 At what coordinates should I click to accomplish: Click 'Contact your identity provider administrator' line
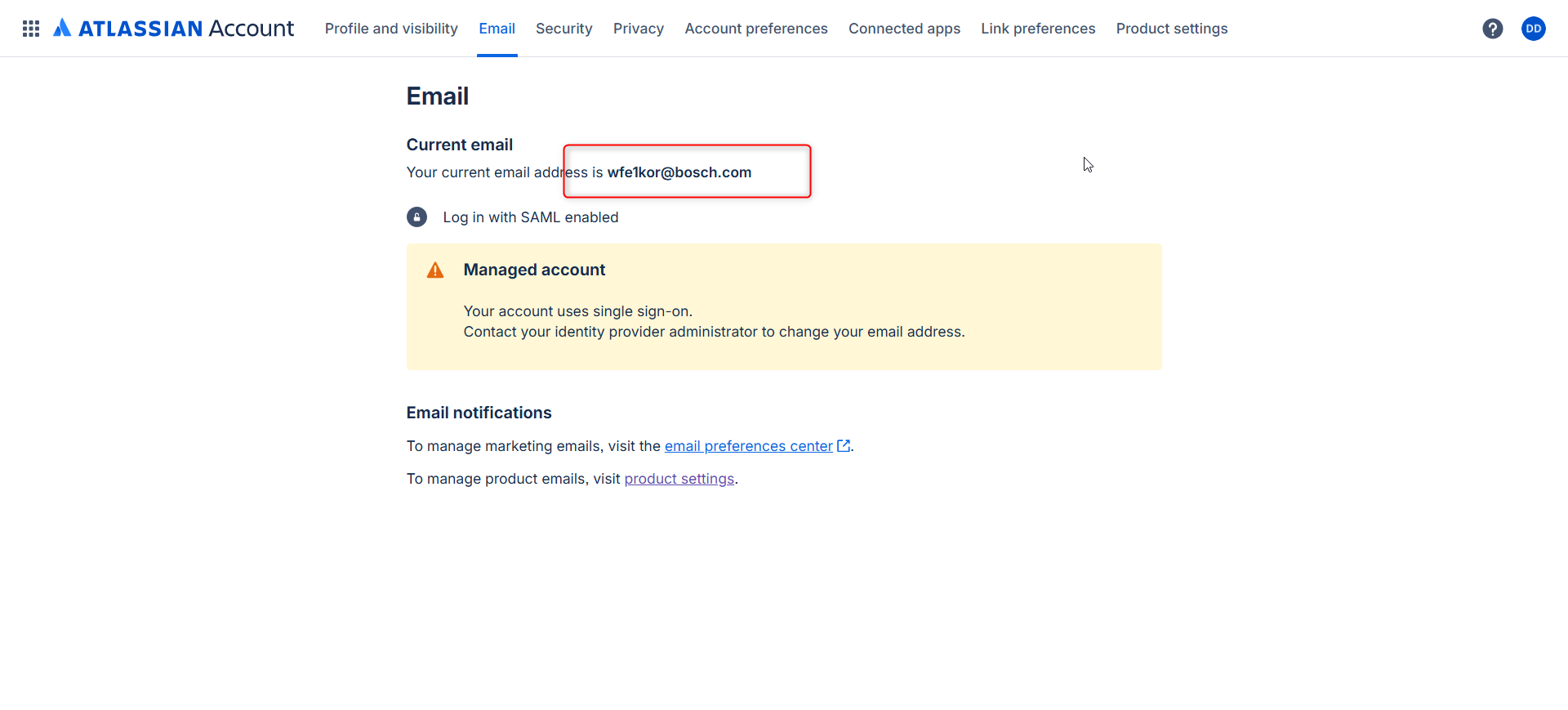[715, 332]
